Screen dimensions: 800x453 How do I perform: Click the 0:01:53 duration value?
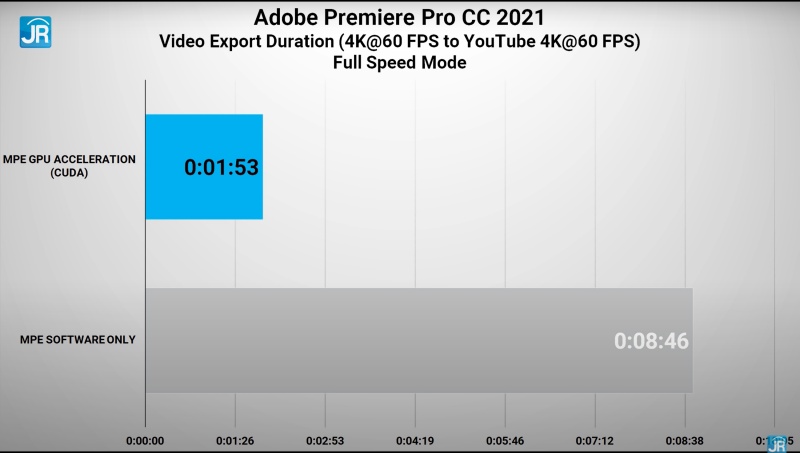(221, 167)
